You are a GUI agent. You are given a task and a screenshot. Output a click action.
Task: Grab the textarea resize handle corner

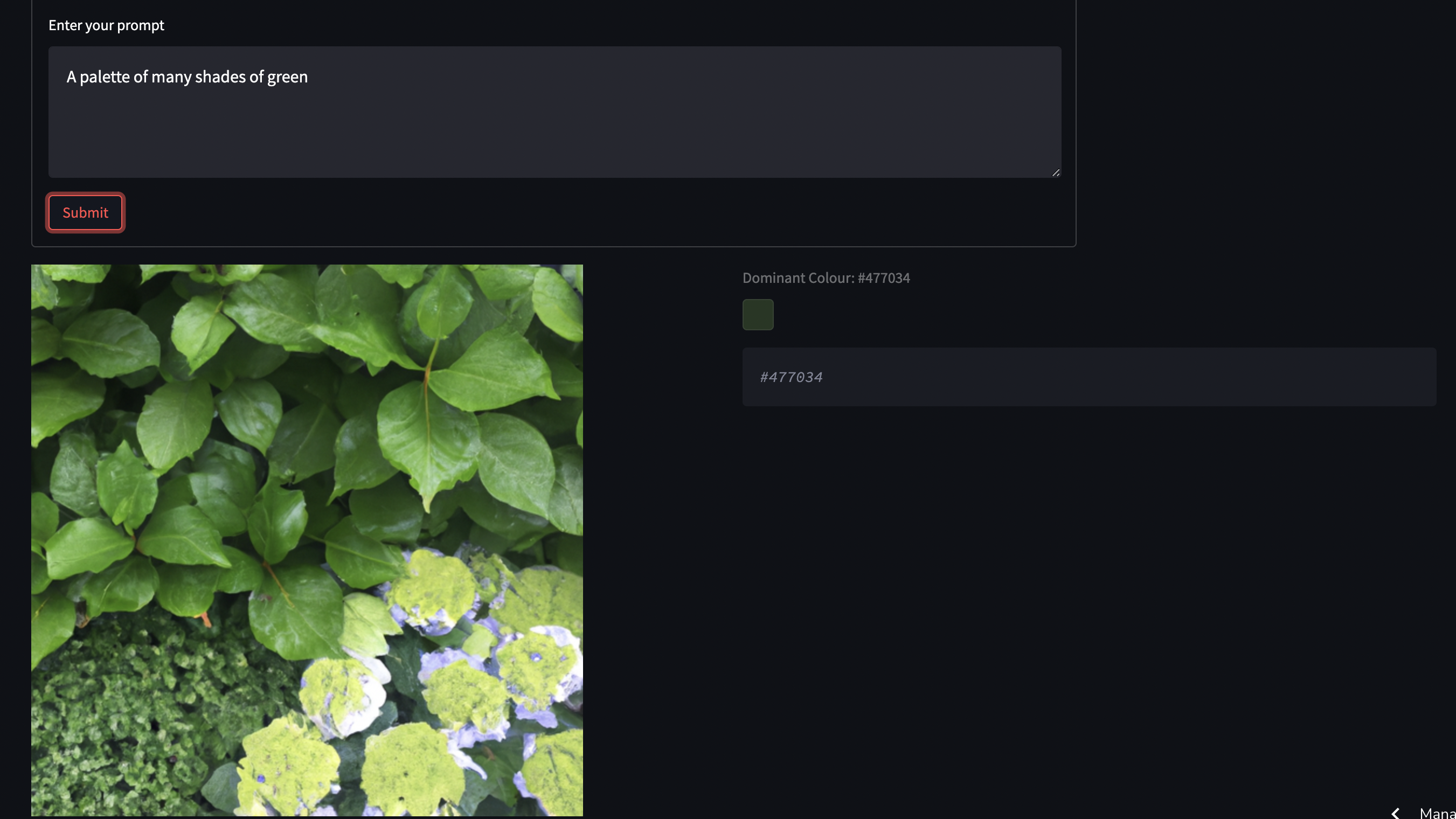pos(1055,172)
